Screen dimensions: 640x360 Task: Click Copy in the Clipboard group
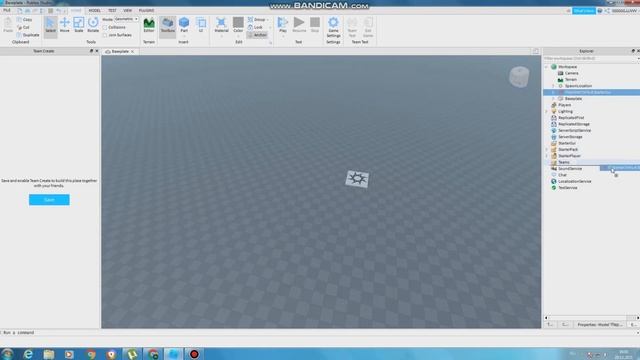[24, 20]
